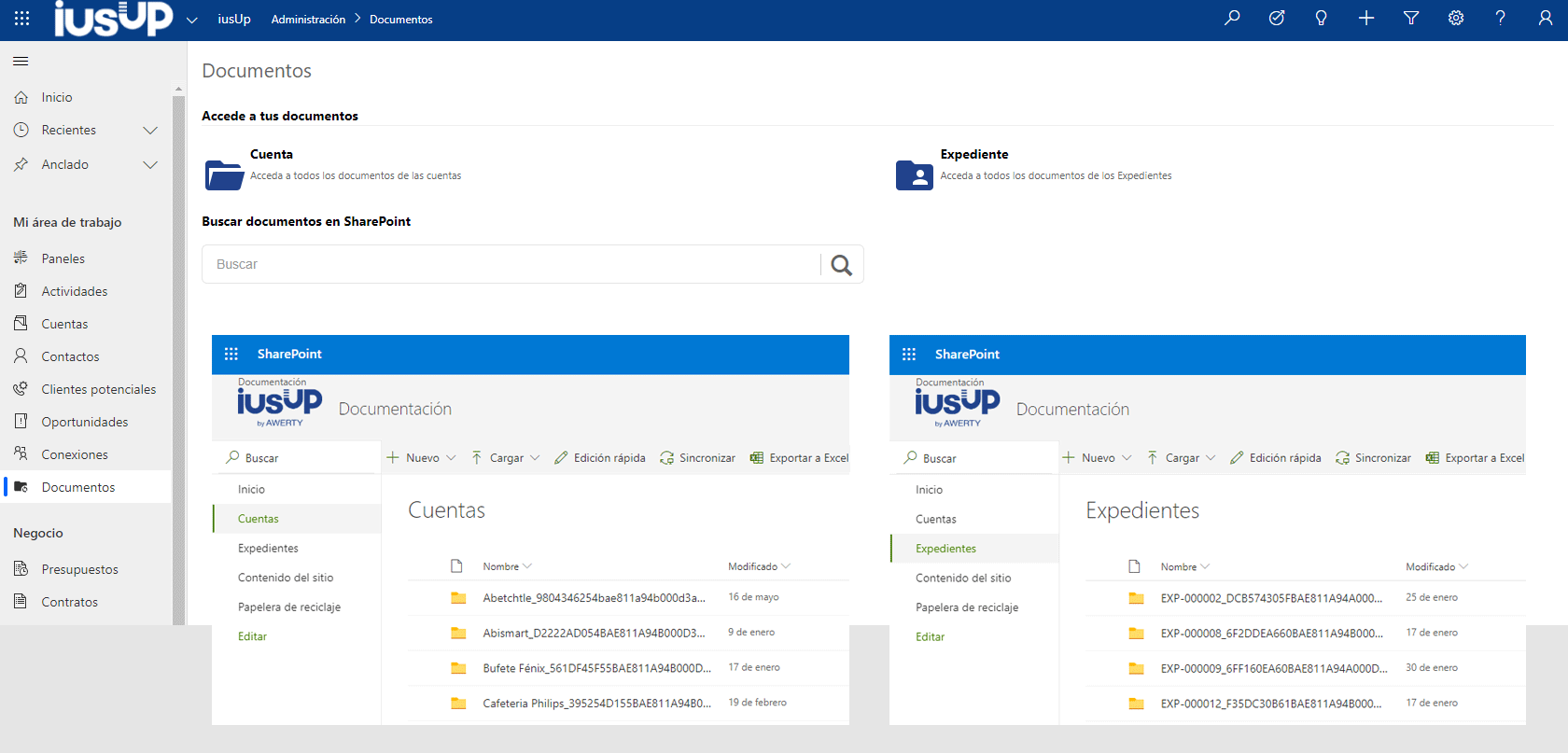1568x753 pixels.
Task: Expand the Recientes chevron
Action: point(150,131)
